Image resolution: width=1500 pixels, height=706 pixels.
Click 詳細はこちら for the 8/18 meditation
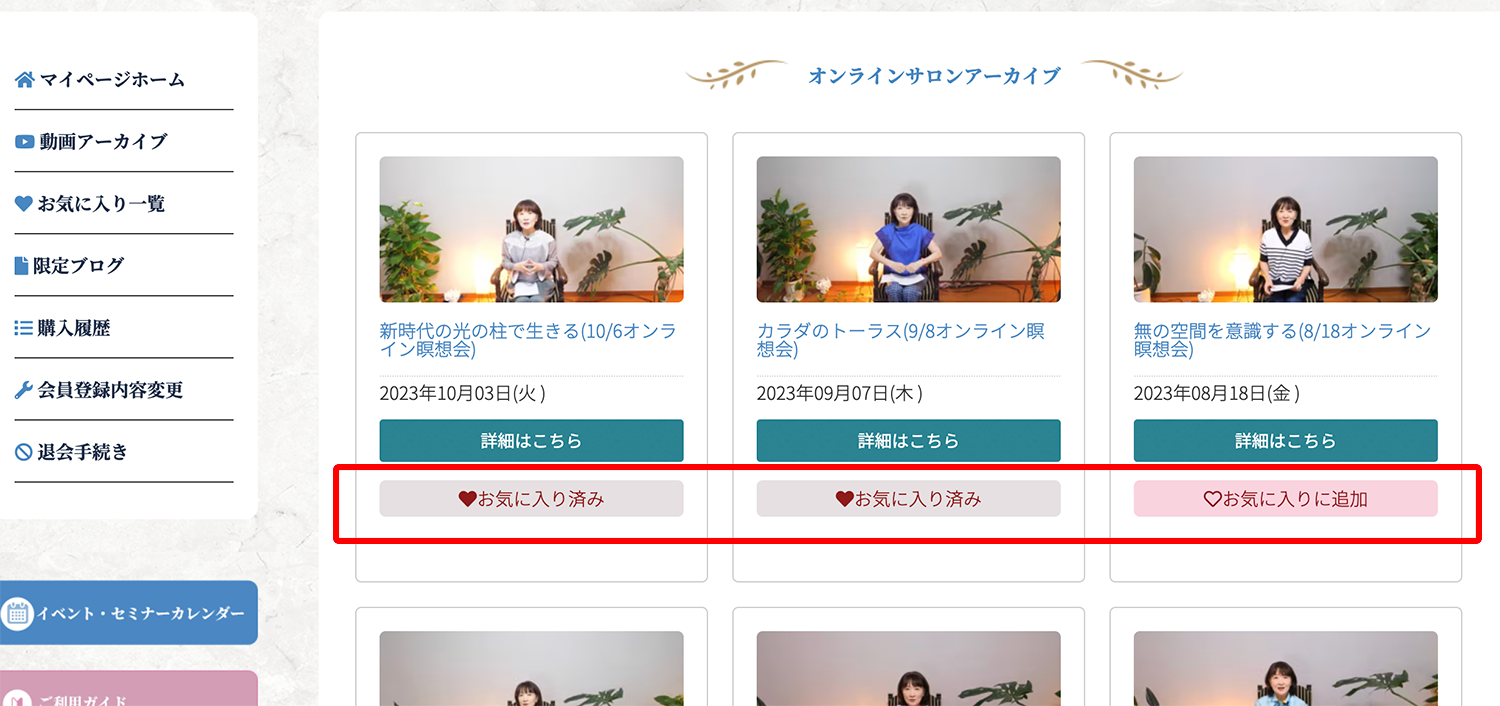pos(1285,440)
